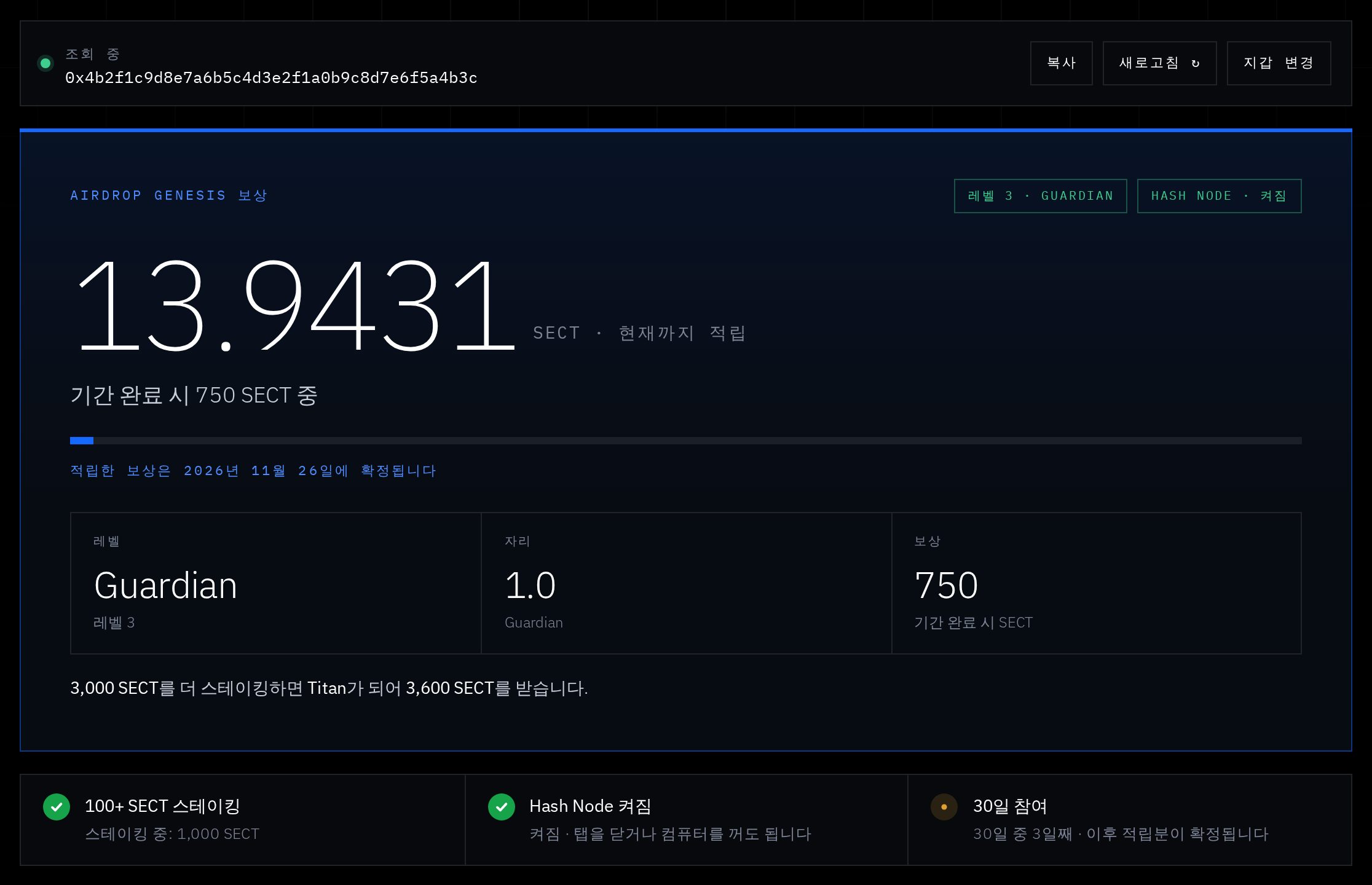Click the SECT · 현재까지 적립 label
1372x885 pixels.
(639, 333)
